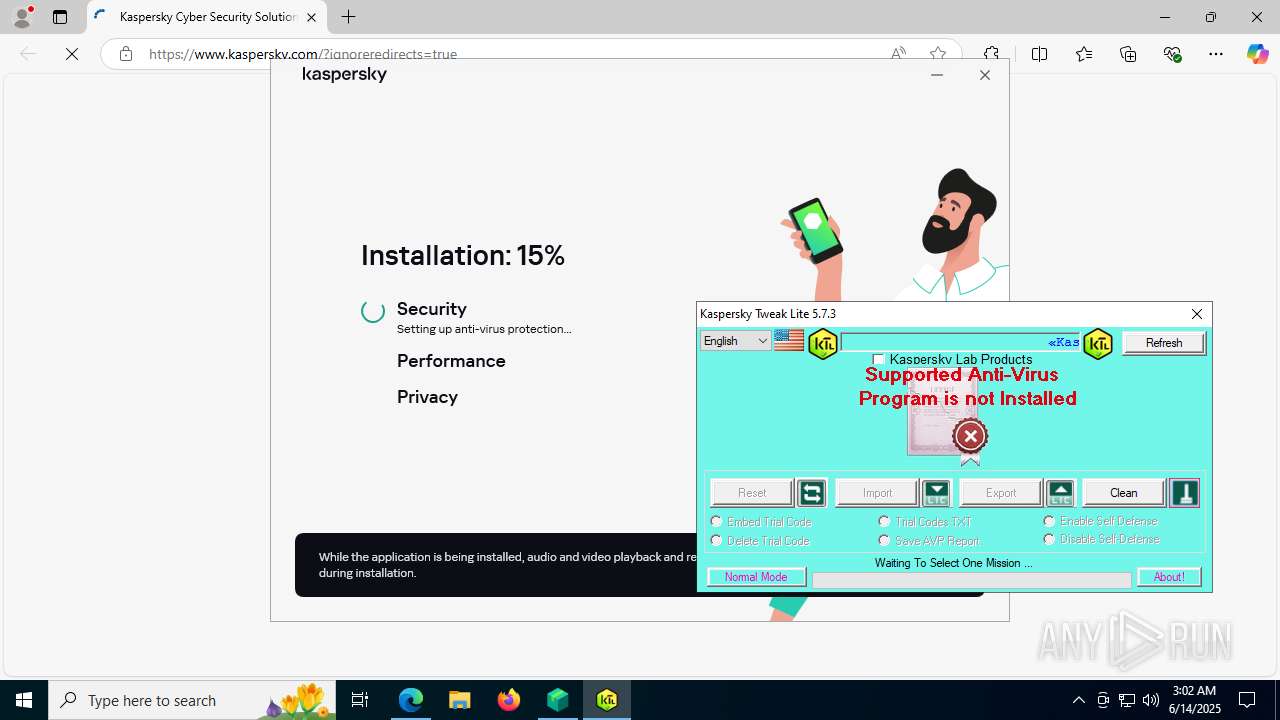Open the Edge profile avatar
Viewport: 1280px width, 720px height.
pos(22,17)
